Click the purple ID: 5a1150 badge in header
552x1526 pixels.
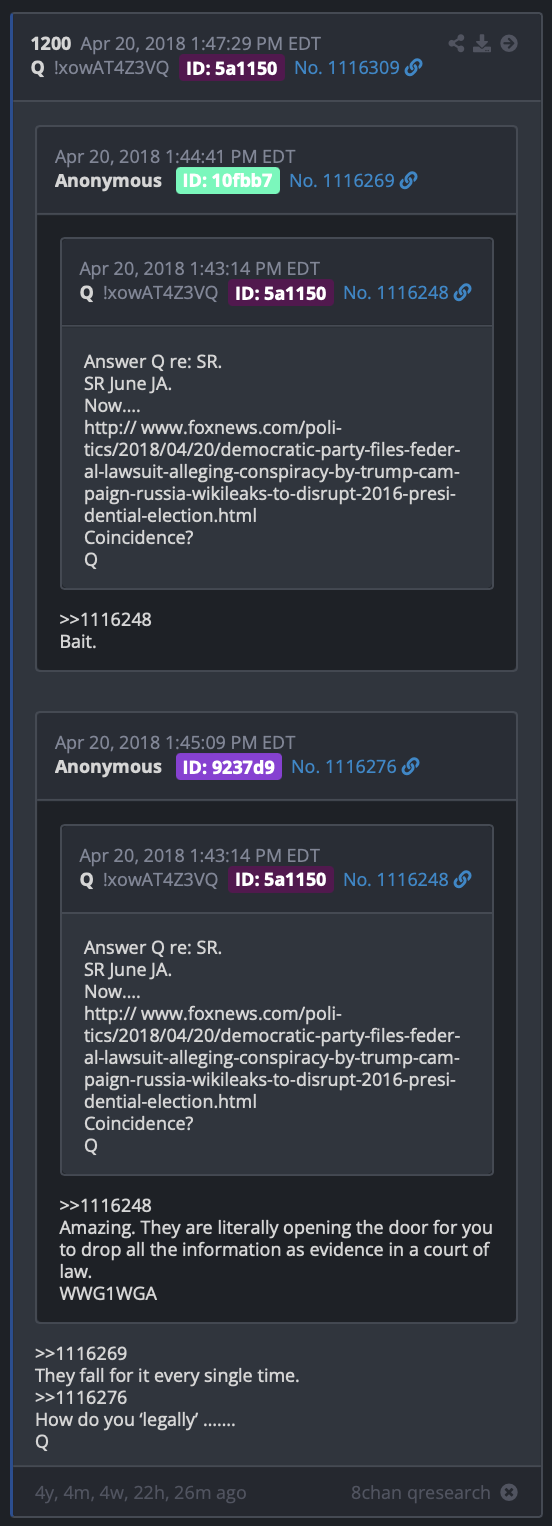[x=233, y=68]
